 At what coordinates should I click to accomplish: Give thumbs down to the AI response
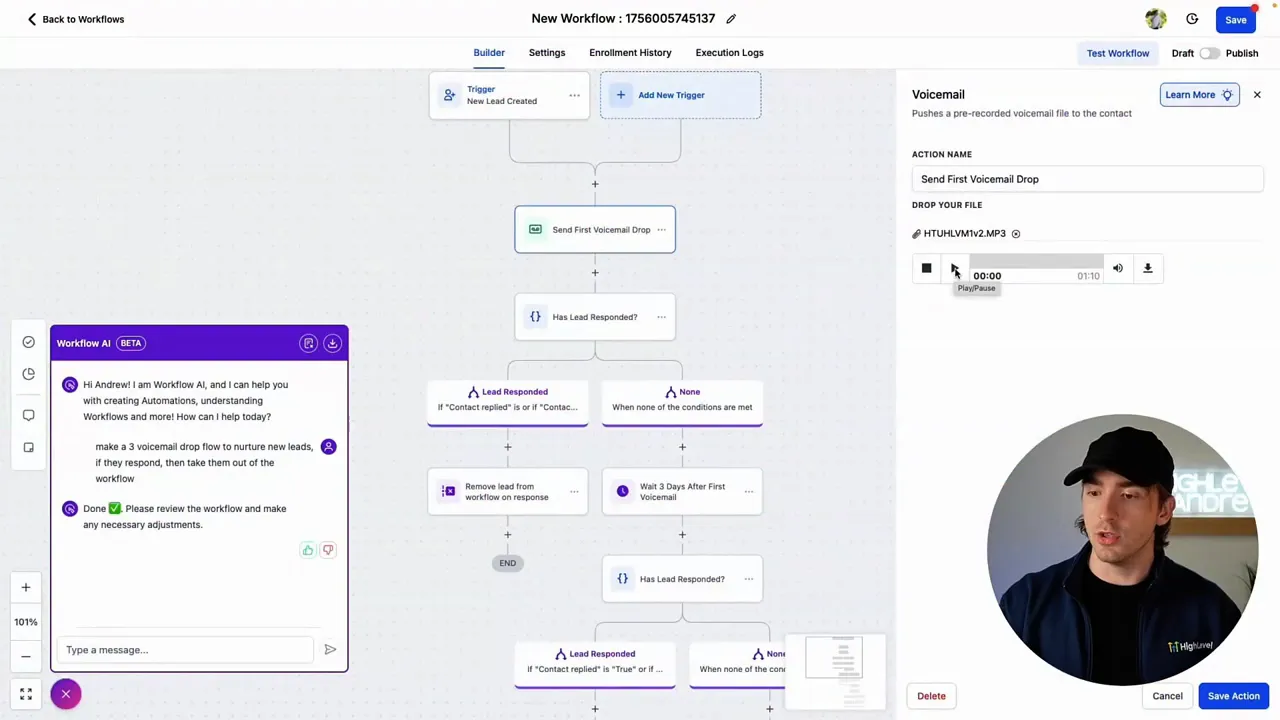(x=327, y=550)
